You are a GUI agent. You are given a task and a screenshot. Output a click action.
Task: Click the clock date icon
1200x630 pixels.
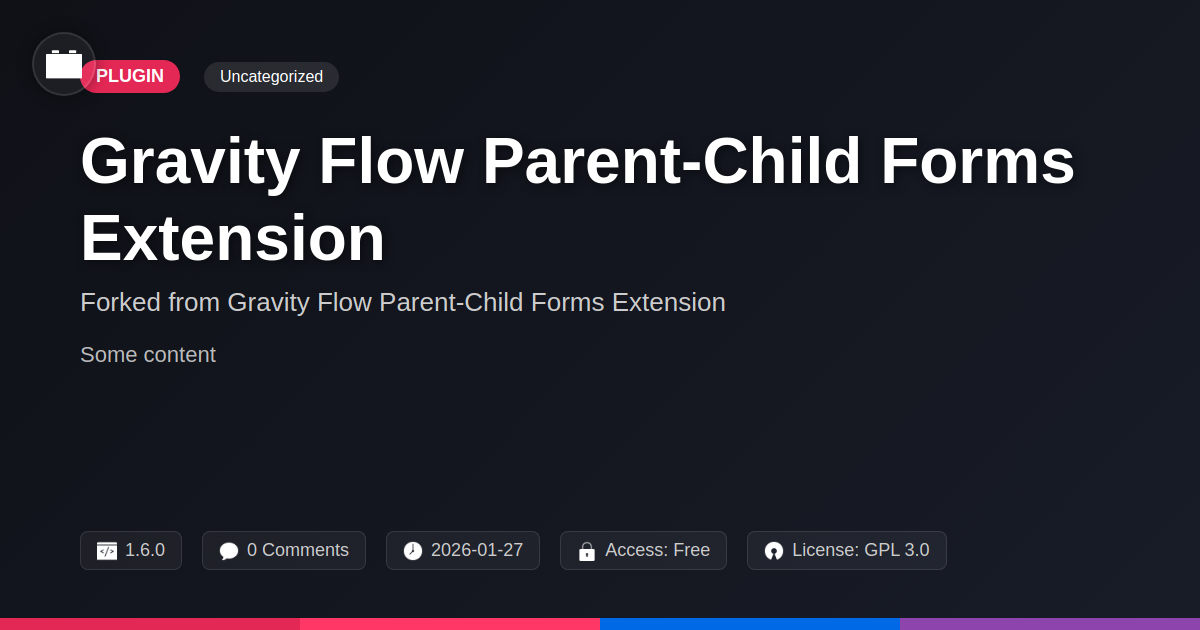tap(413, 551)
